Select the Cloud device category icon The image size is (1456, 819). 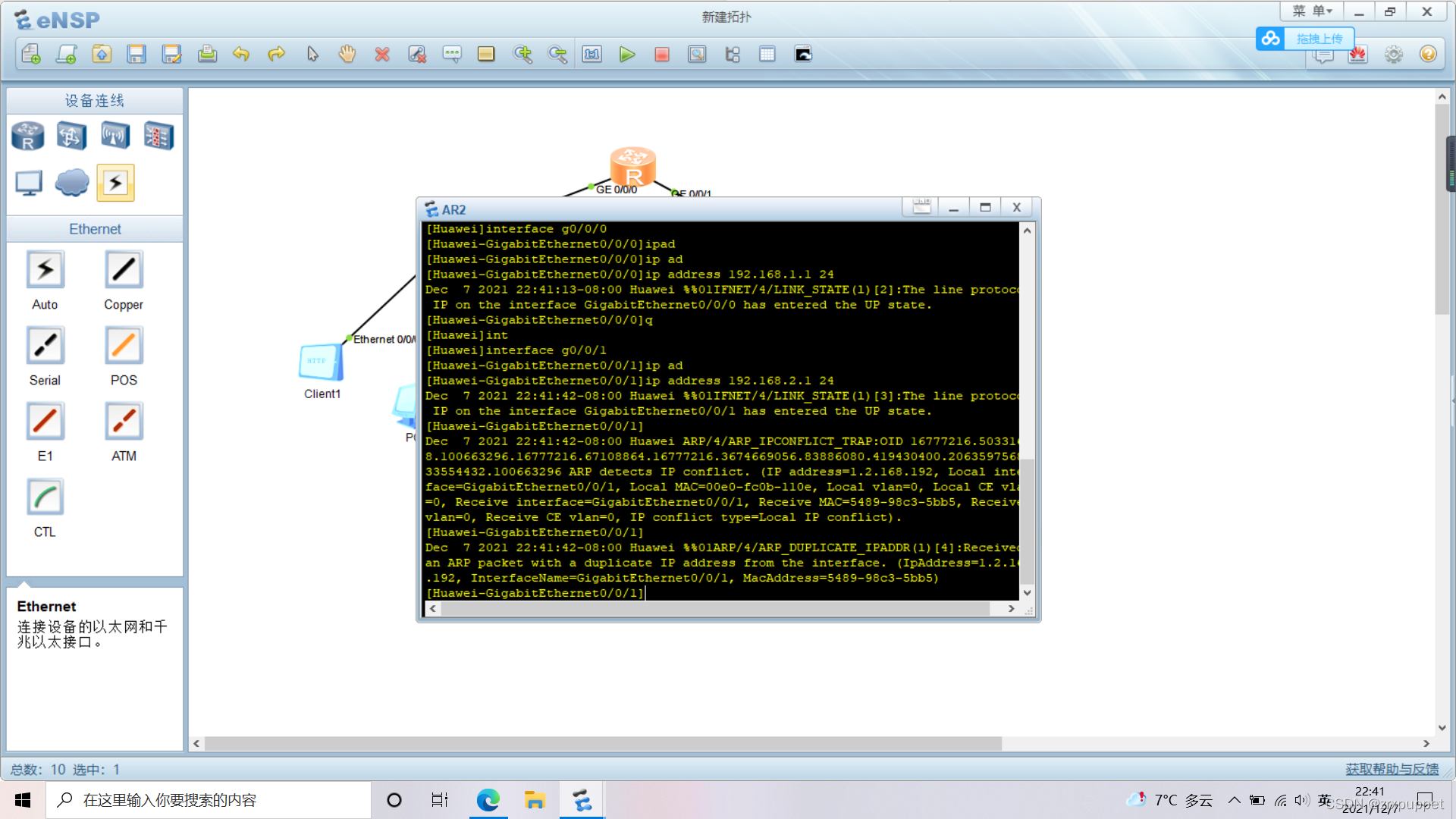click(72, 183)
